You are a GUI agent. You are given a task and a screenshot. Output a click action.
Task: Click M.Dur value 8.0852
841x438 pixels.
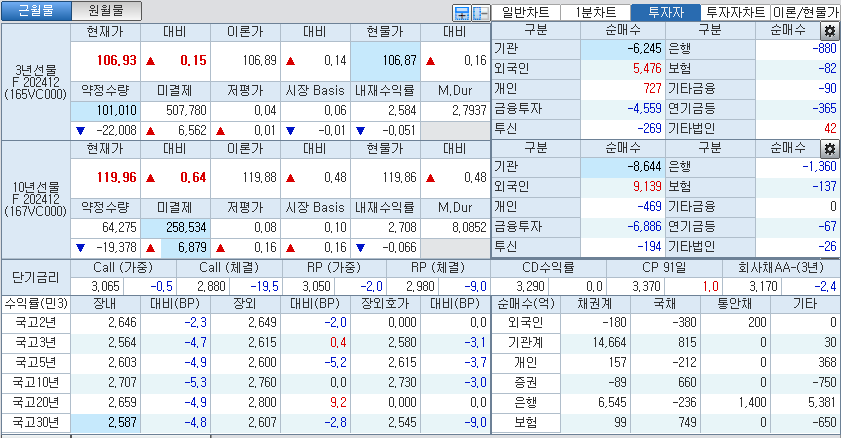[455, 227]
